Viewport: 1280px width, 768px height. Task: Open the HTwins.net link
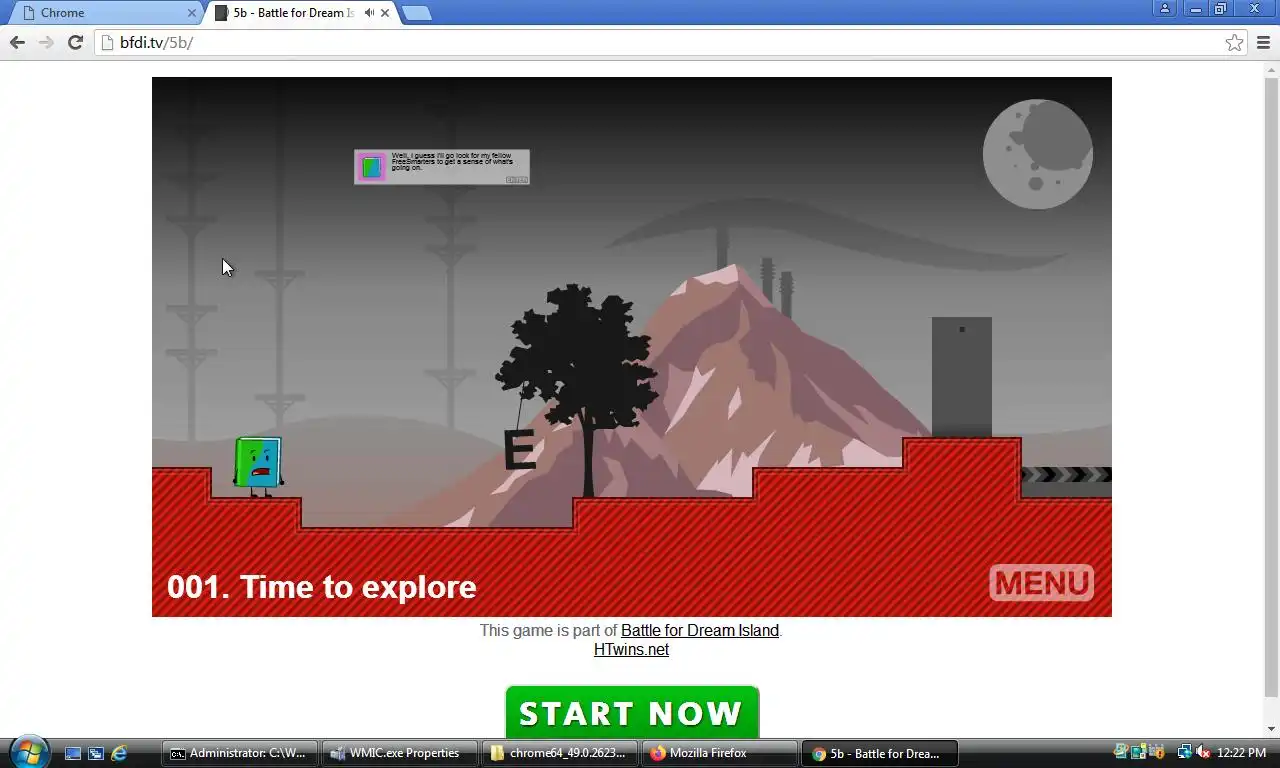[631, 649]
